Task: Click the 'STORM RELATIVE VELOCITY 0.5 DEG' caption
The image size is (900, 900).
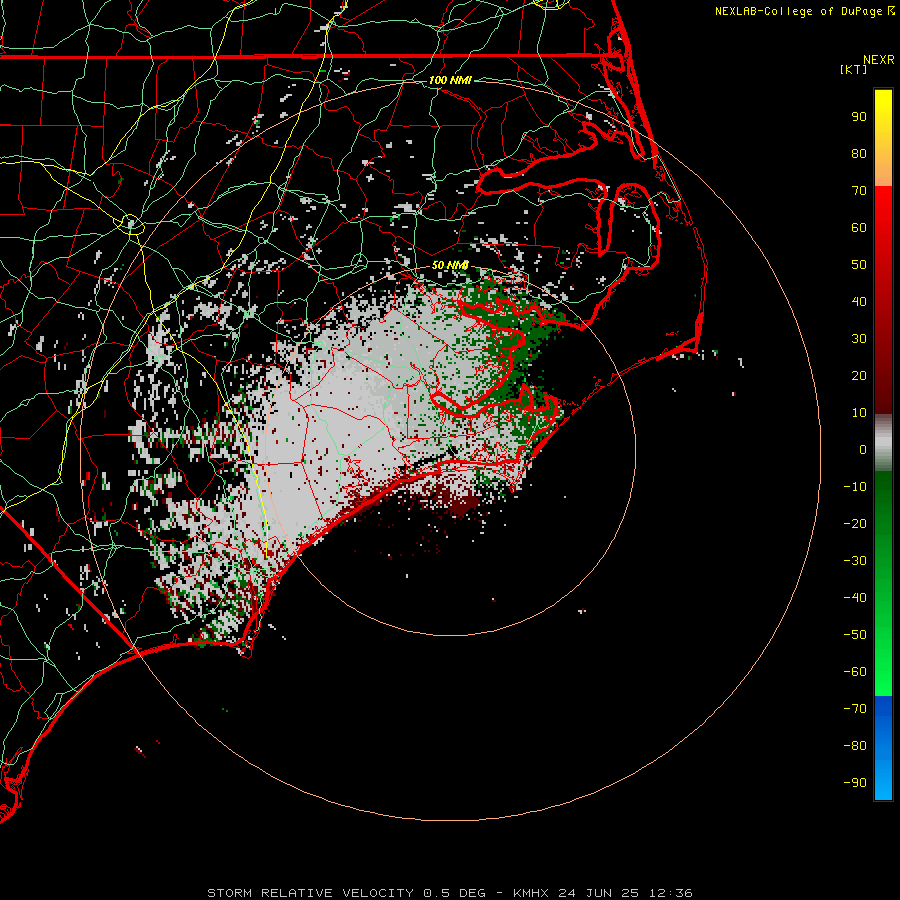Action: point(346,893)
